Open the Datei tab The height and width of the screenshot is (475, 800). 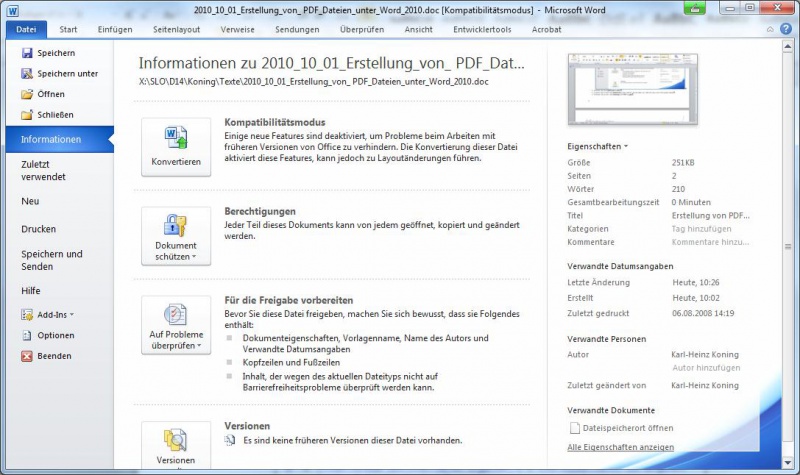26,30
